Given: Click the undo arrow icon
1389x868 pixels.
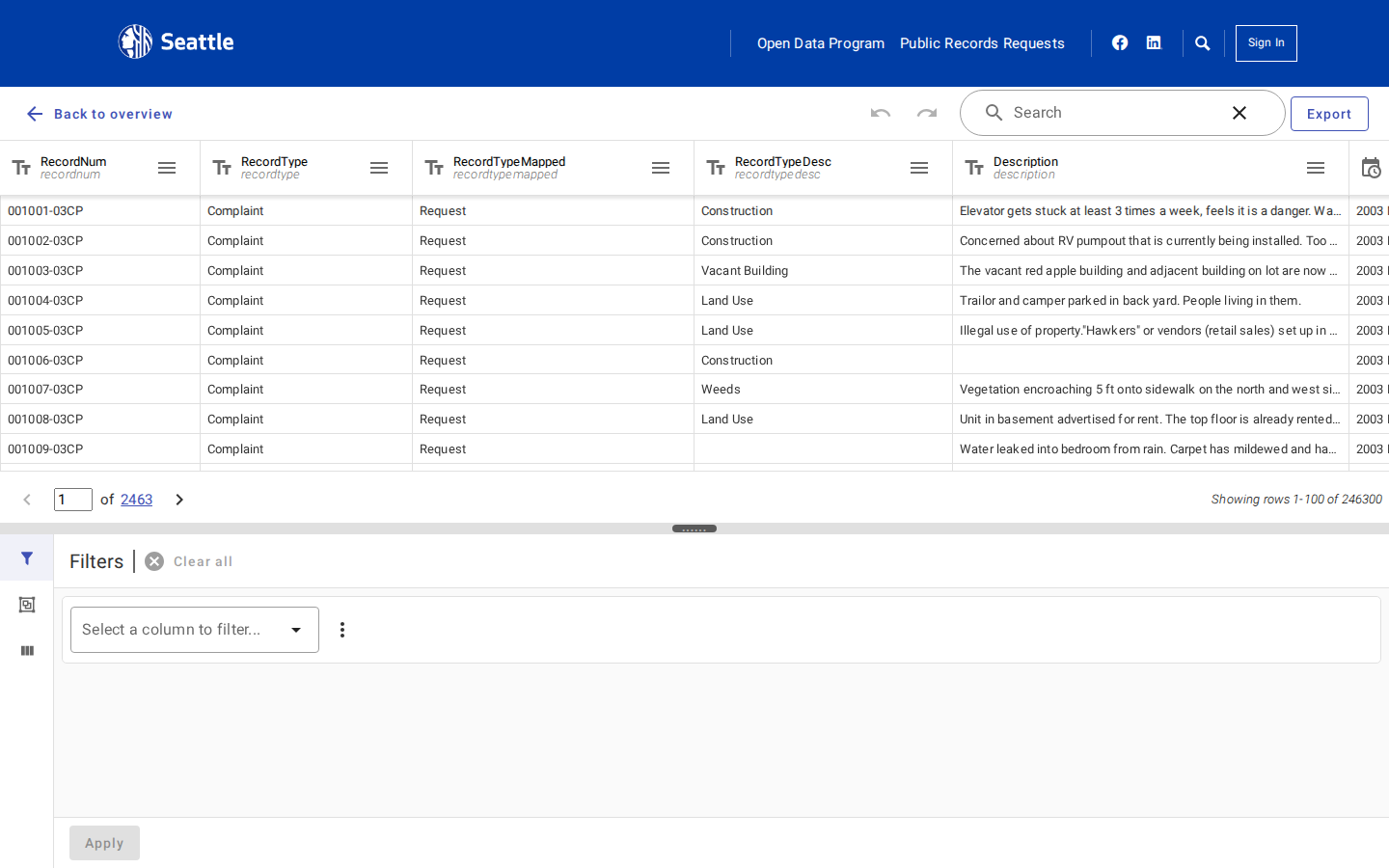Looking at the screenshot, I should (x=881, y=113).
